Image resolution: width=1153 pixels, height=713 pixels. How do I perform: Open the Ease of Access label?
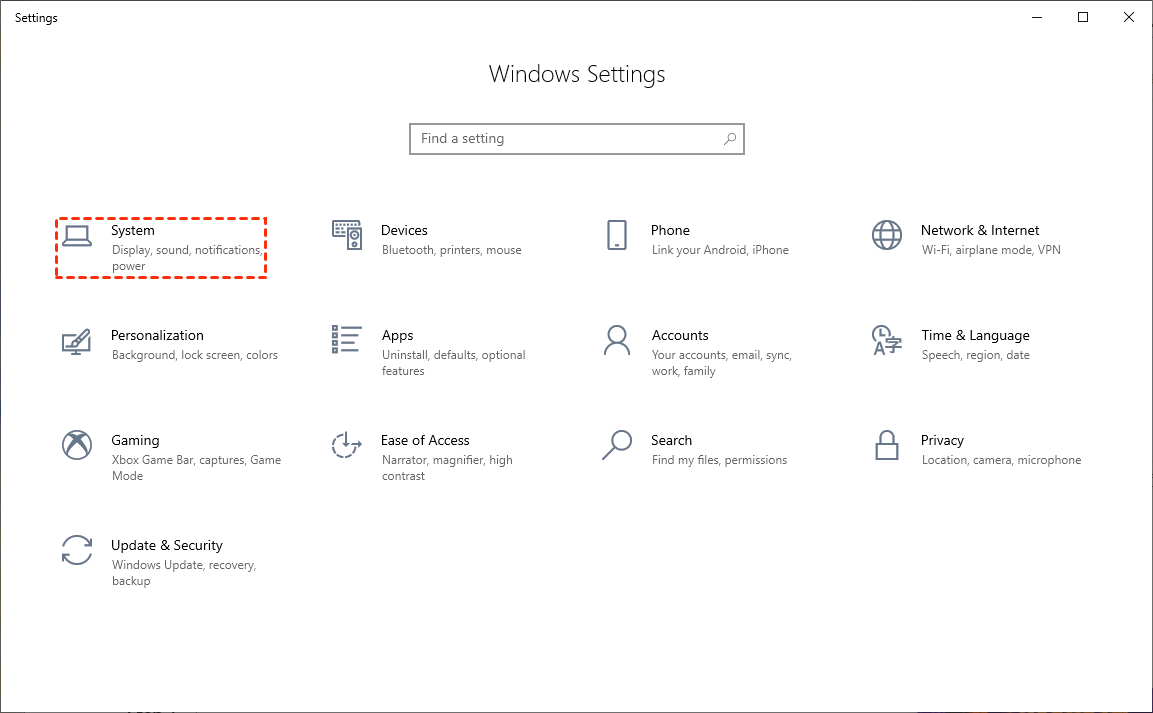click(x=425, y=440)
